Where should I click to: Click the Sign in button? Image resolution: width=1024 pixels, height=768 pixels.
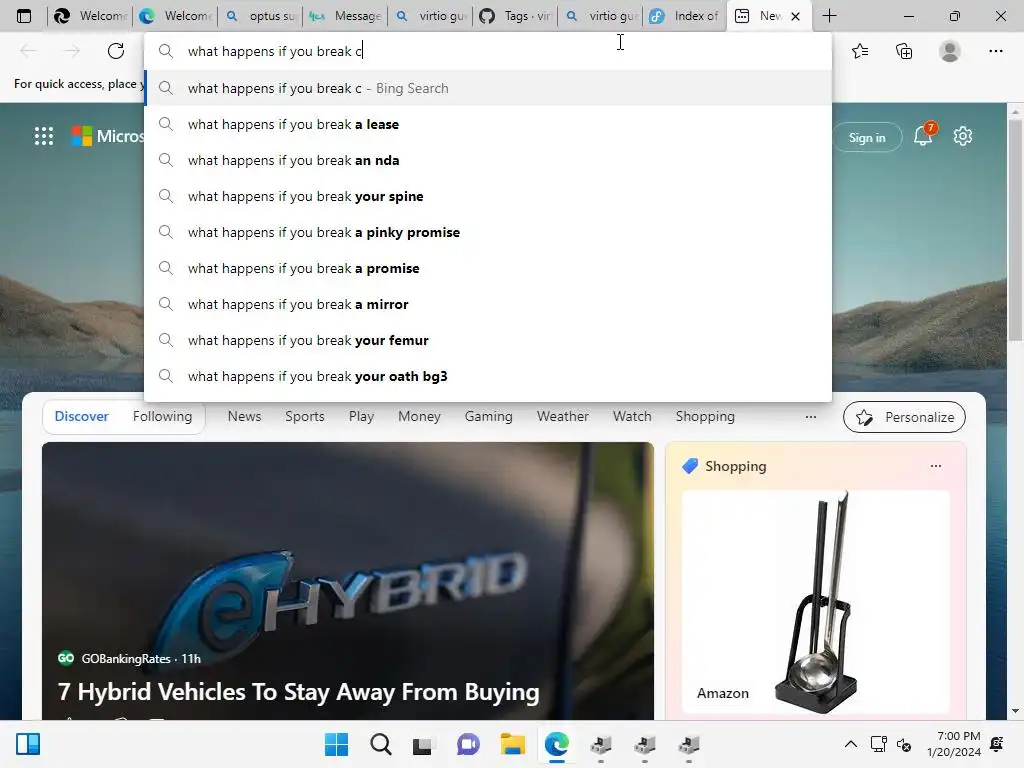867,137
